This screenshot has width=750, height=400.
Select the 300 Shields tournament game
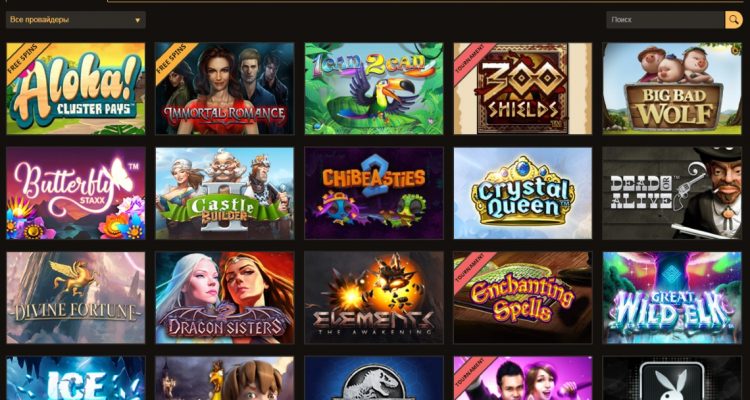click(523, 89)
